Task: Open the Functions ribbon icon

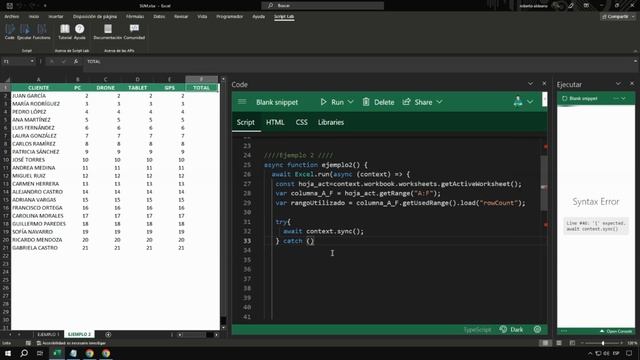Action: click(42, 31)
